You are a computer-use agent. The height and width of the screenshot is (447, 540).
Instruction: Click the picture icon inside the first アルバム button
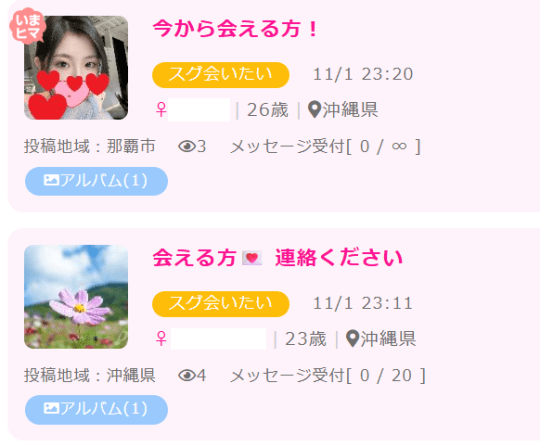coord(51,180)
